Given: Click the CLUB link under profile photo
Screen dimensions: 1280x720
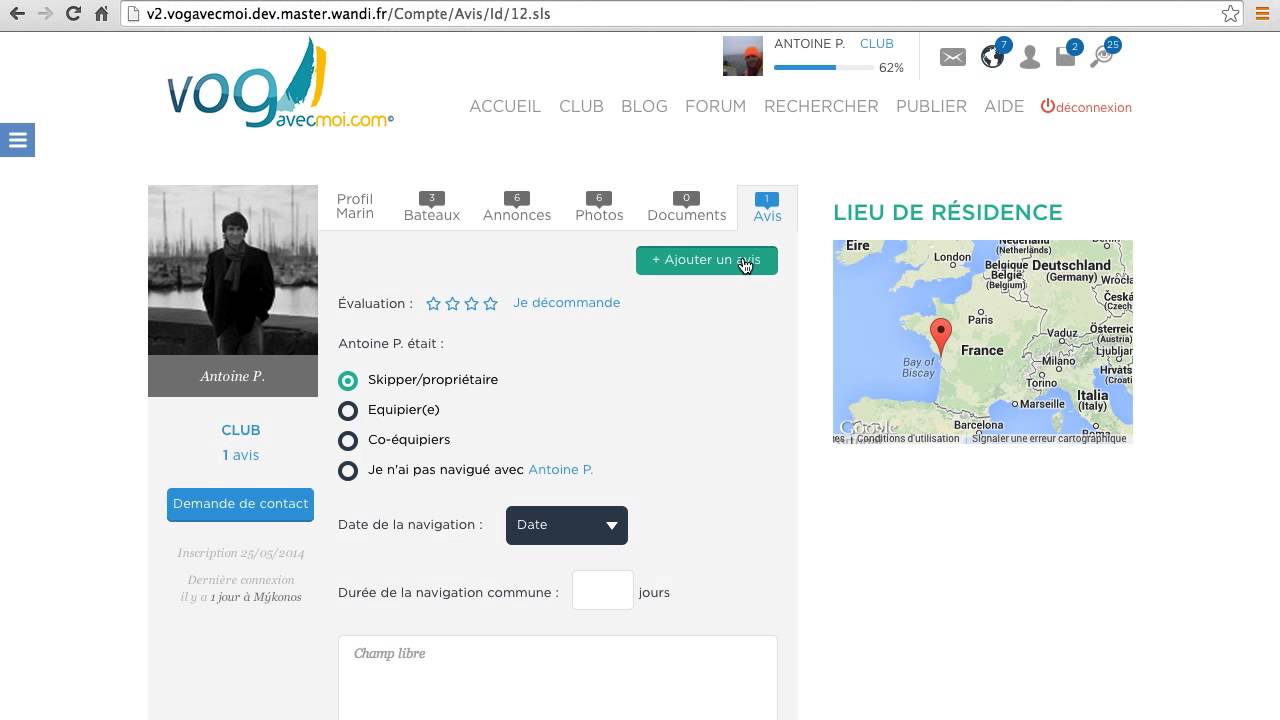Looking at the screenshot, I should pyautogui.click(x=240, y=430).
